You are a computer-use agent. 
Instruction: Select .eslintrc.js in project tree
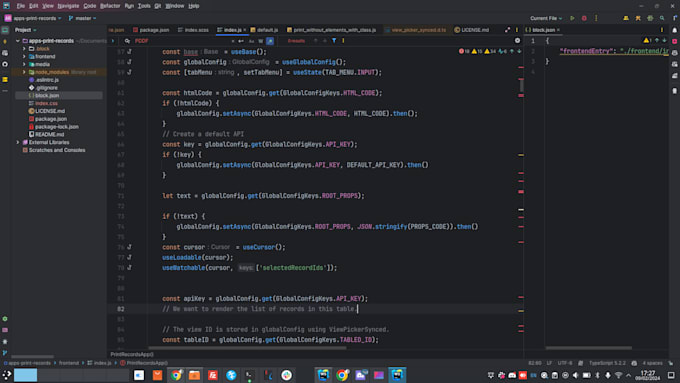point(43,80)
